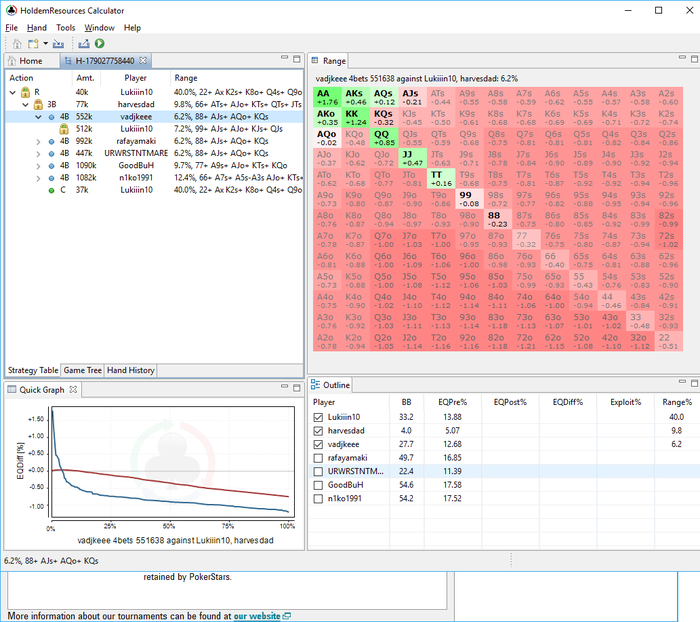Click the chart export icon in the toolbar
This screenshot has width=700, height=622.
[x=84, y=44]
